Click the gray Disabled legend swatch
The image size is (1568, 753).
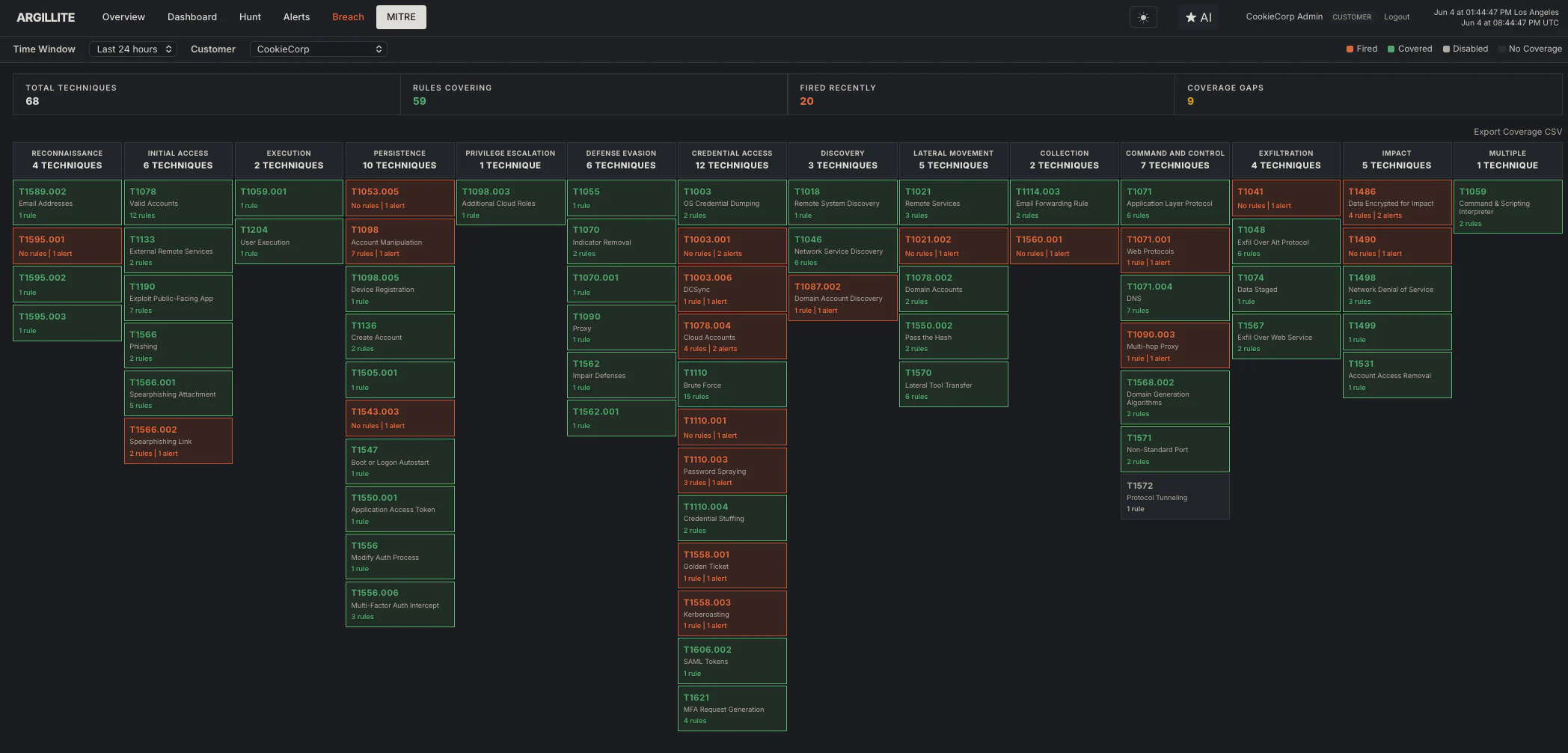[x=1446, y=49]
